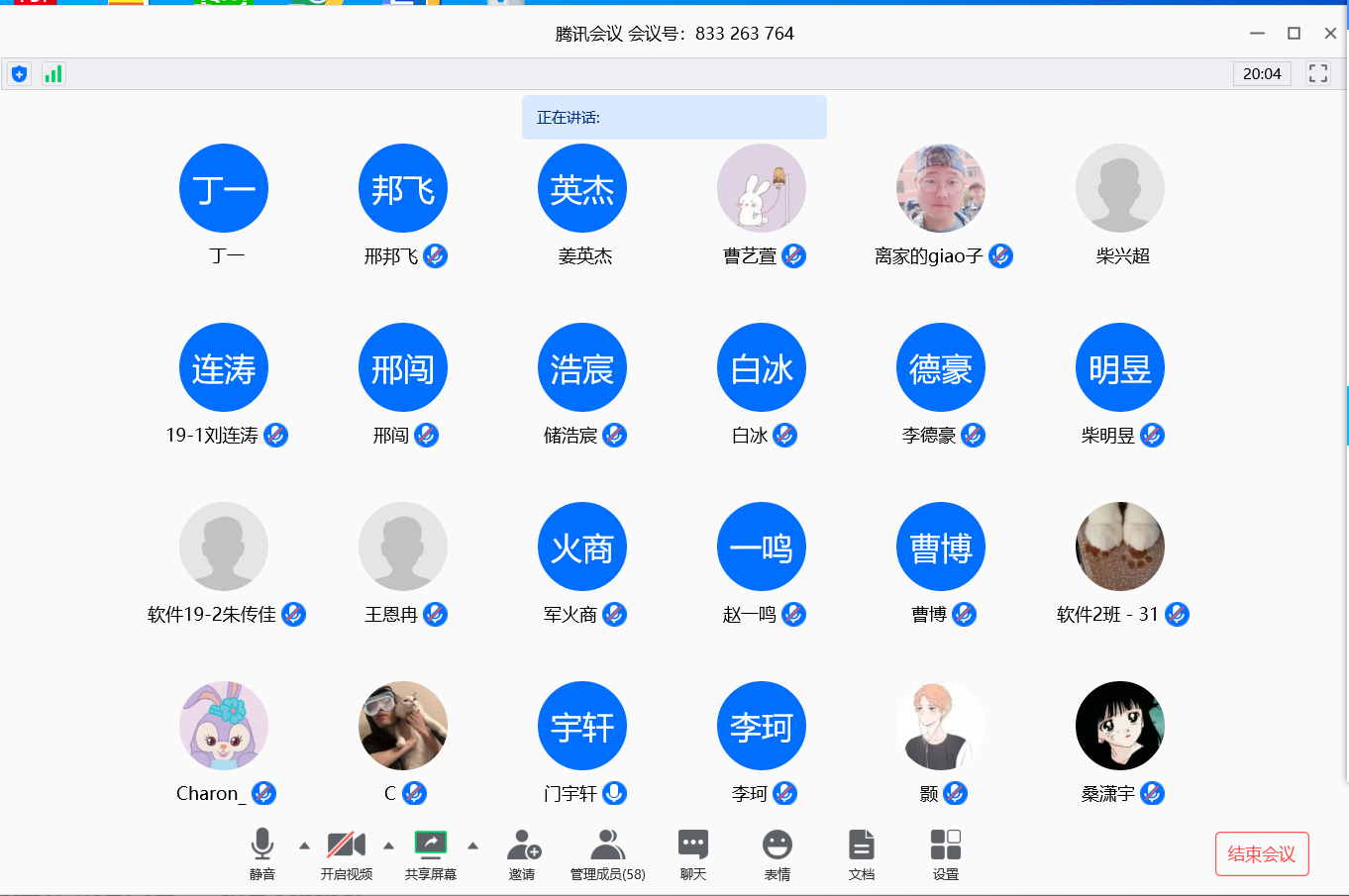
Task: Click muted mic icon beside 离家的giao子
Action: pos(1001,256)
